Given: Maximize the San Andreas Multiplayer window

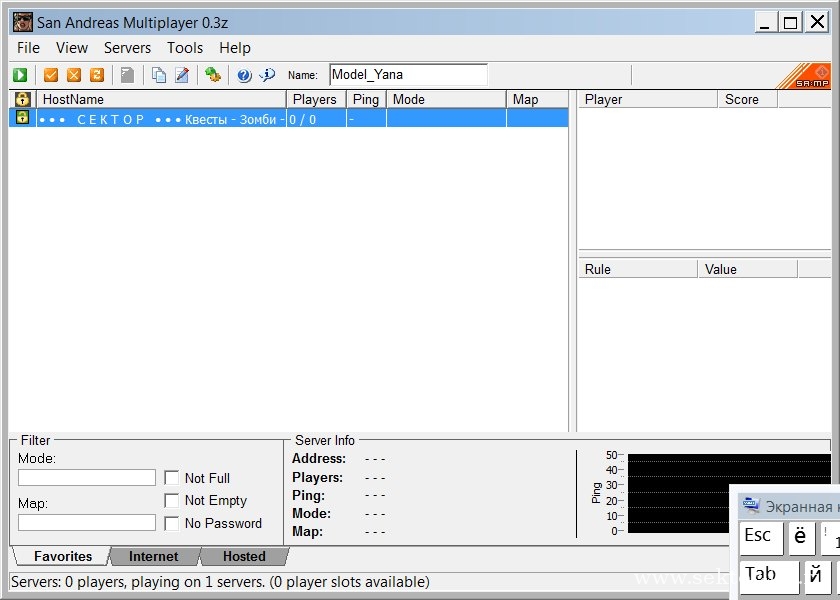Looking at the screenshot, I should point(791,22).
